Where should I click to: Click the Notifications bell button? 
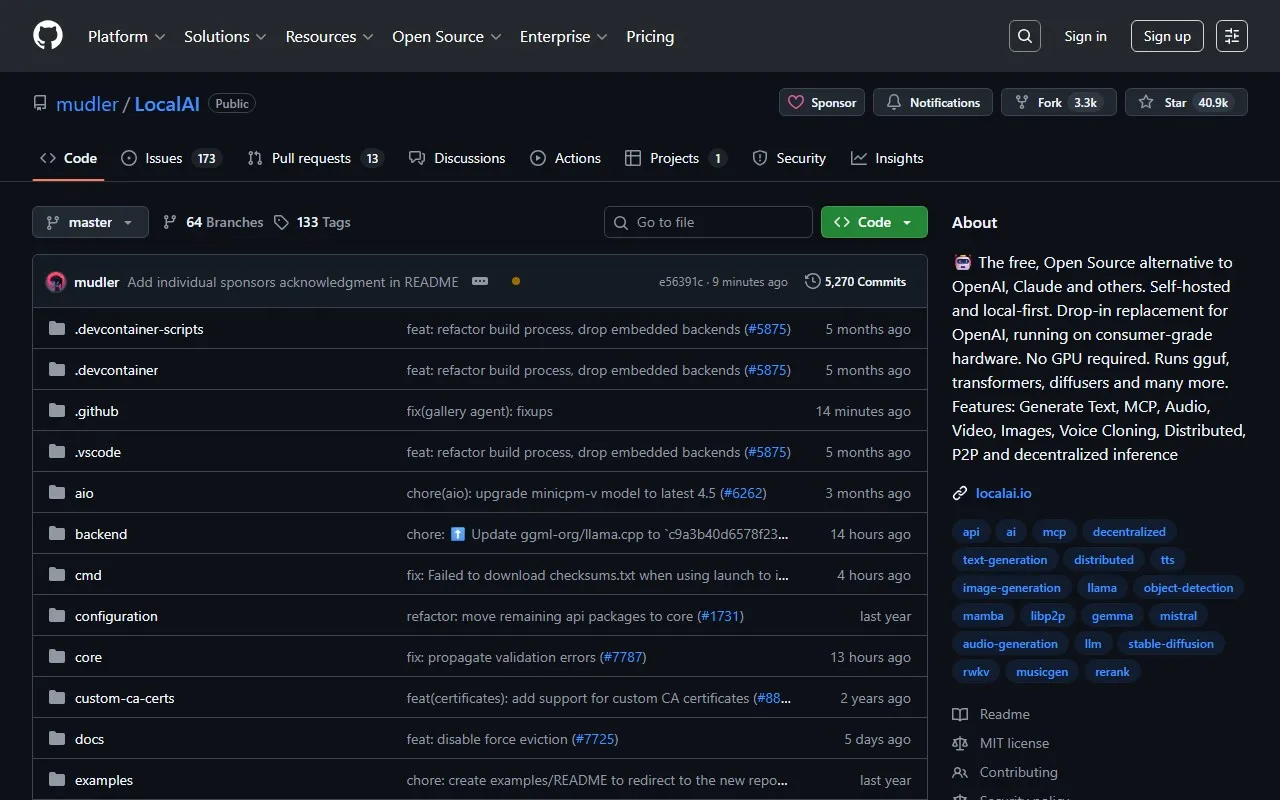(932, 102)
